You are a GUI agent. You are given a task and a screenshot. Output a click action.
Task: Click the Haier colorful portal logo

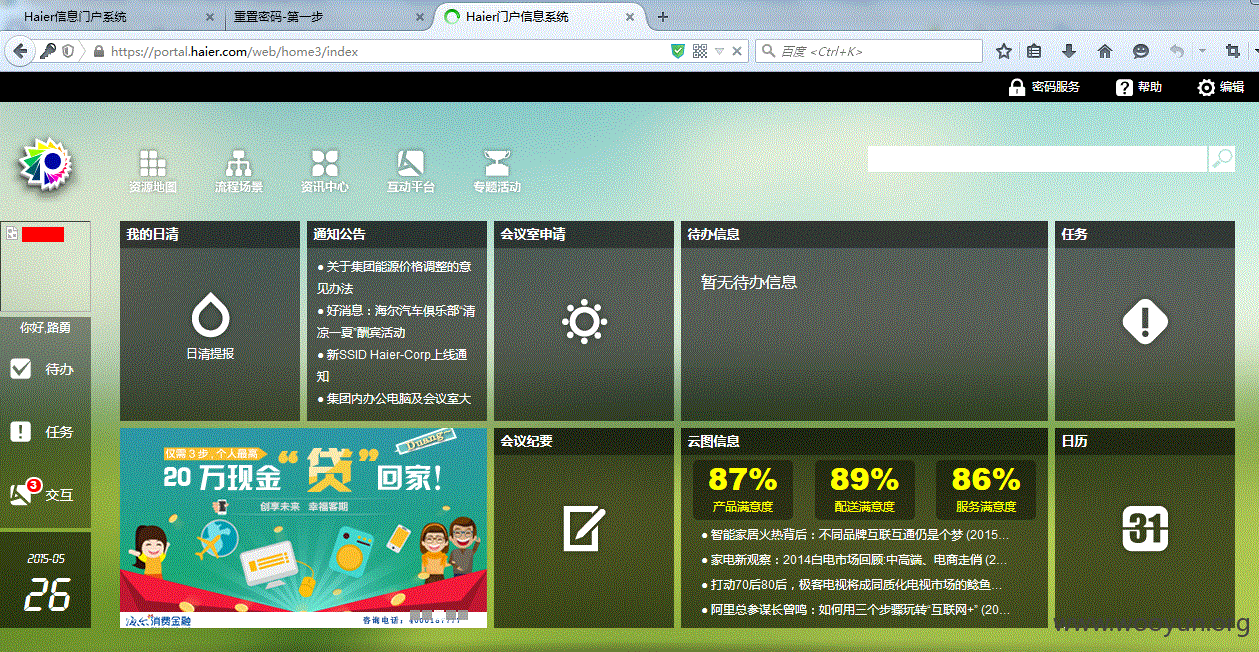[46, 163]
